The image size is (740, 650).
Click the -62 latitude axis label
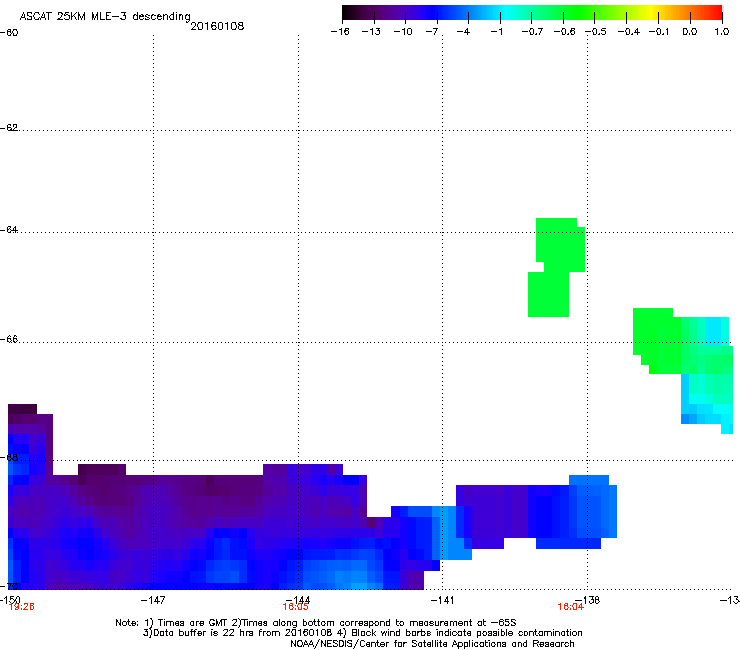point(9,128)
